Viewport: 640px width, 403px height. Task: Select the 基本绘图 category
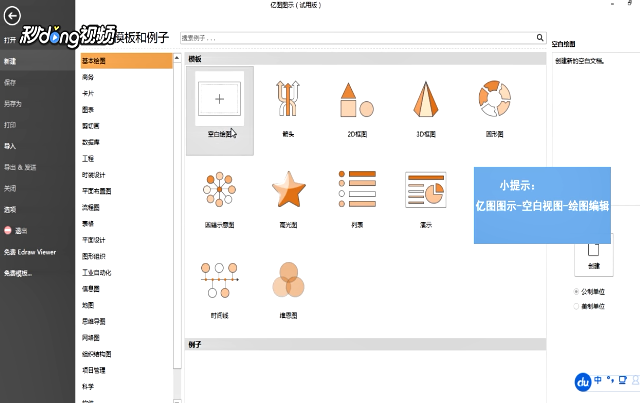click(127, 61)
